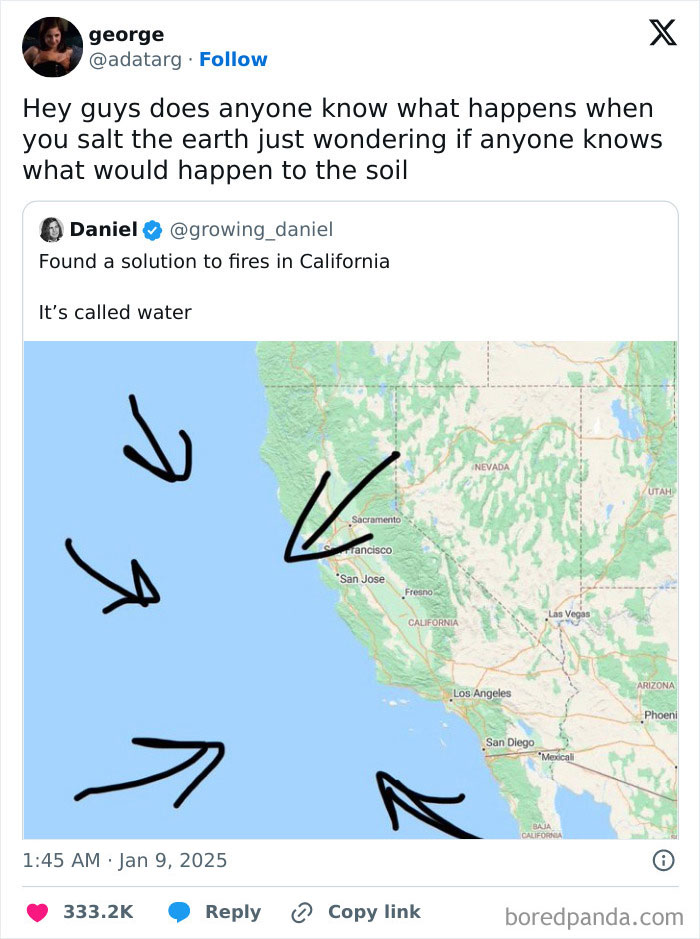This screenshot has width=700, height=939.
Task: Click Daniel's verified blue checkmark badge
Action: tap(150, 228)
